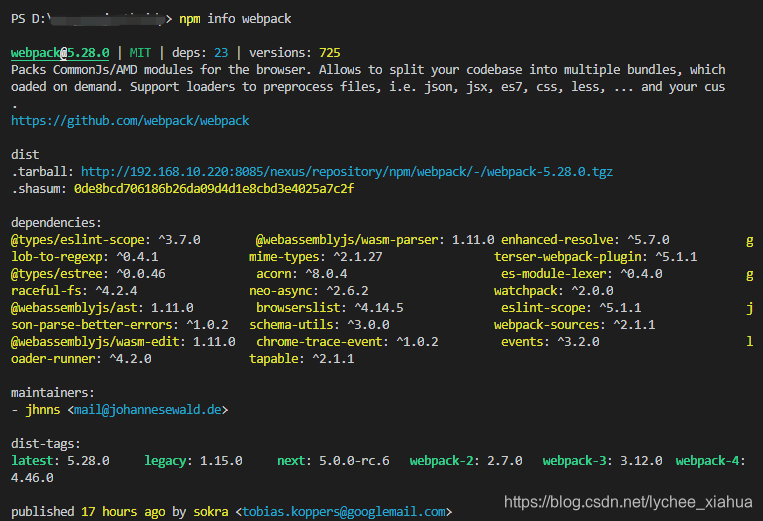Click the @types/estree dependency entry
The image size is (763, 521).
pyautogui.click(x=88, y=274)
